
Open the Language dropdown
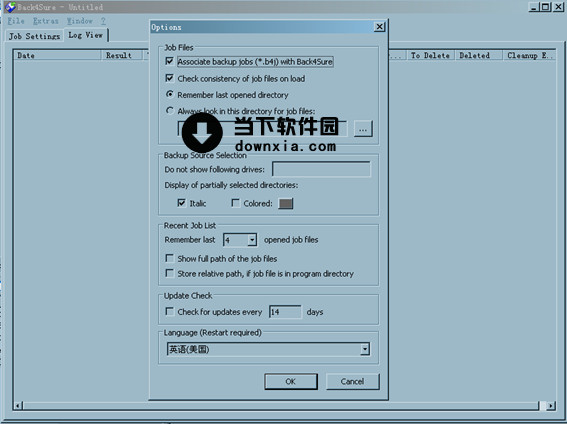click(365, 349)
